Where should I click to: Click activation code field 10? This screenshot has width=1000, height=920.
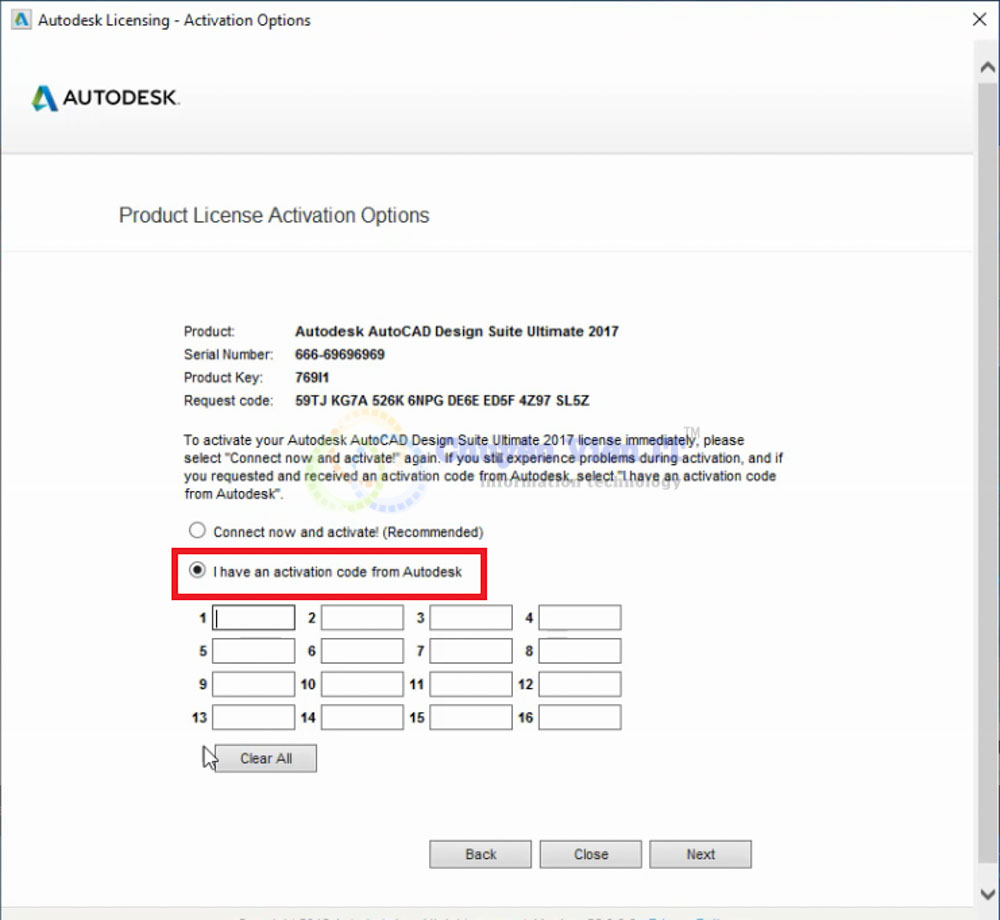(362, 684)
